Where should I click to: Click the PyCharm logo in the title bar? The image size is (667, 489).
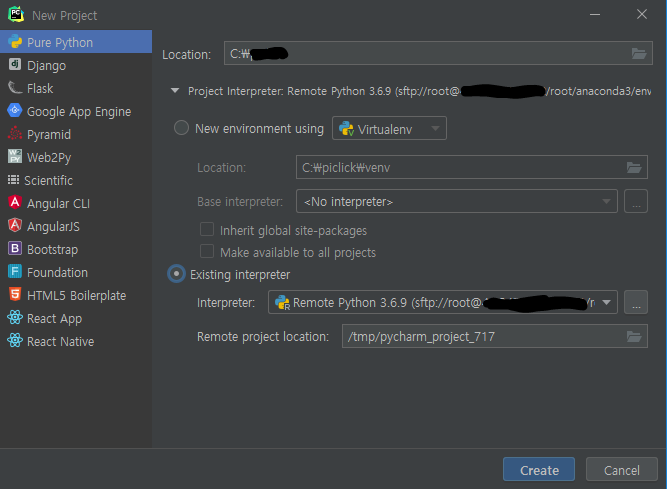16,14
